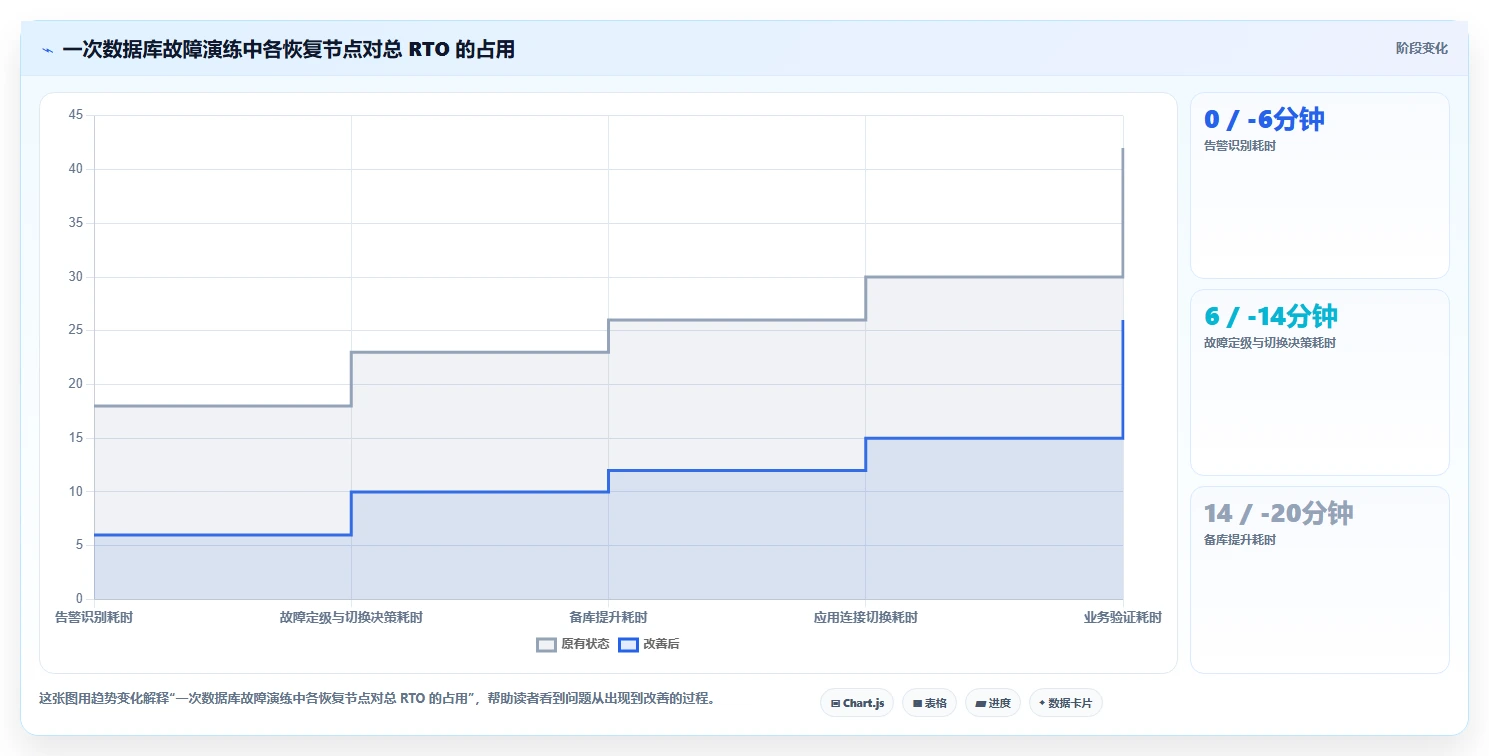The image size is (1489, 756).
Task: Click the y-axis value 30
Action: coord(76,277)
